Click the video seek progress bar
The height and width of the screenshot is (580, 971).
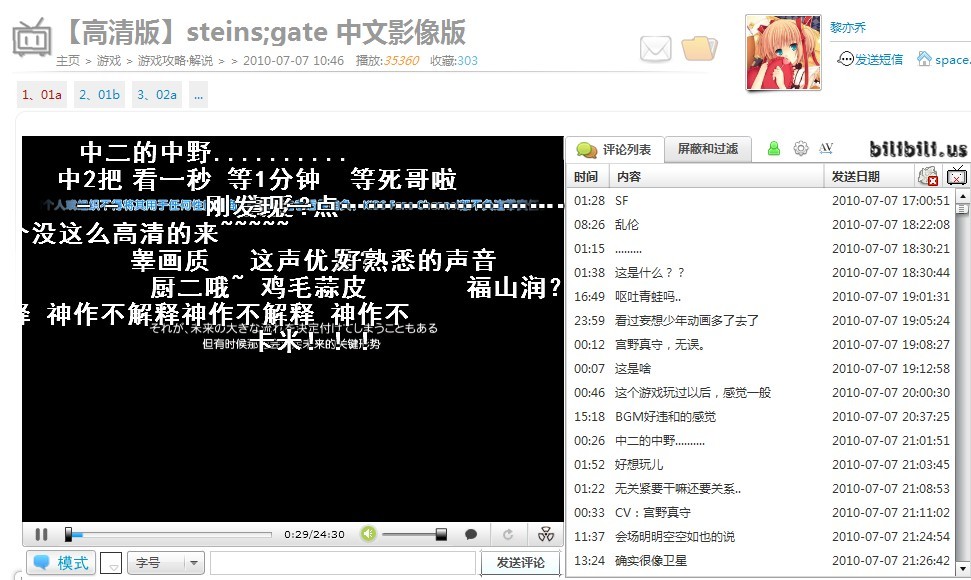click(168, 534)
